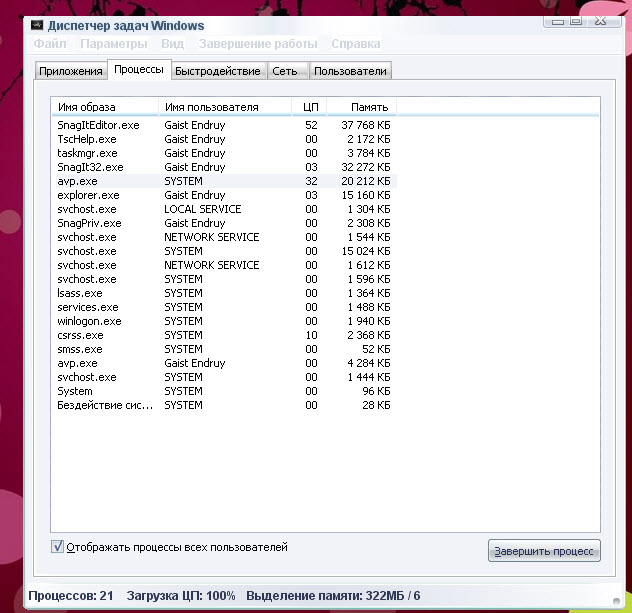Select the SnagItEditor.exe process row
This screenshot has height=613, width=632.
pyautogui.click(x=224, y=125)
